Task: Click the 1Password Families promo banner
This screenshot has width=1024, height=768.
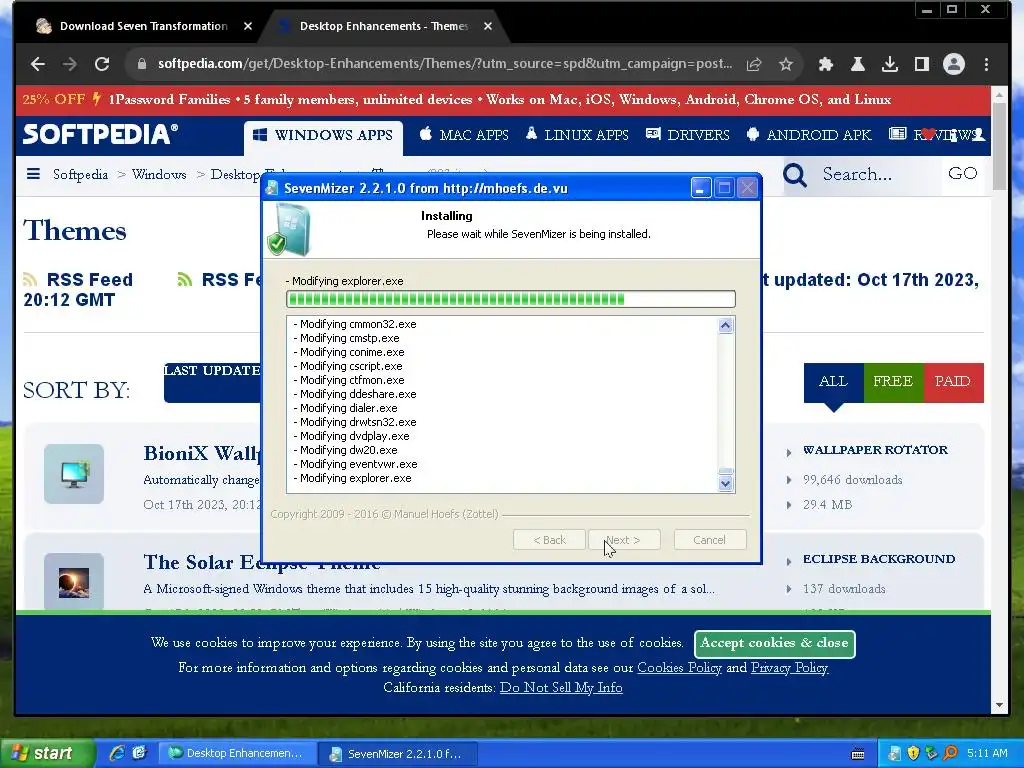Action: [x=503, y=99]
